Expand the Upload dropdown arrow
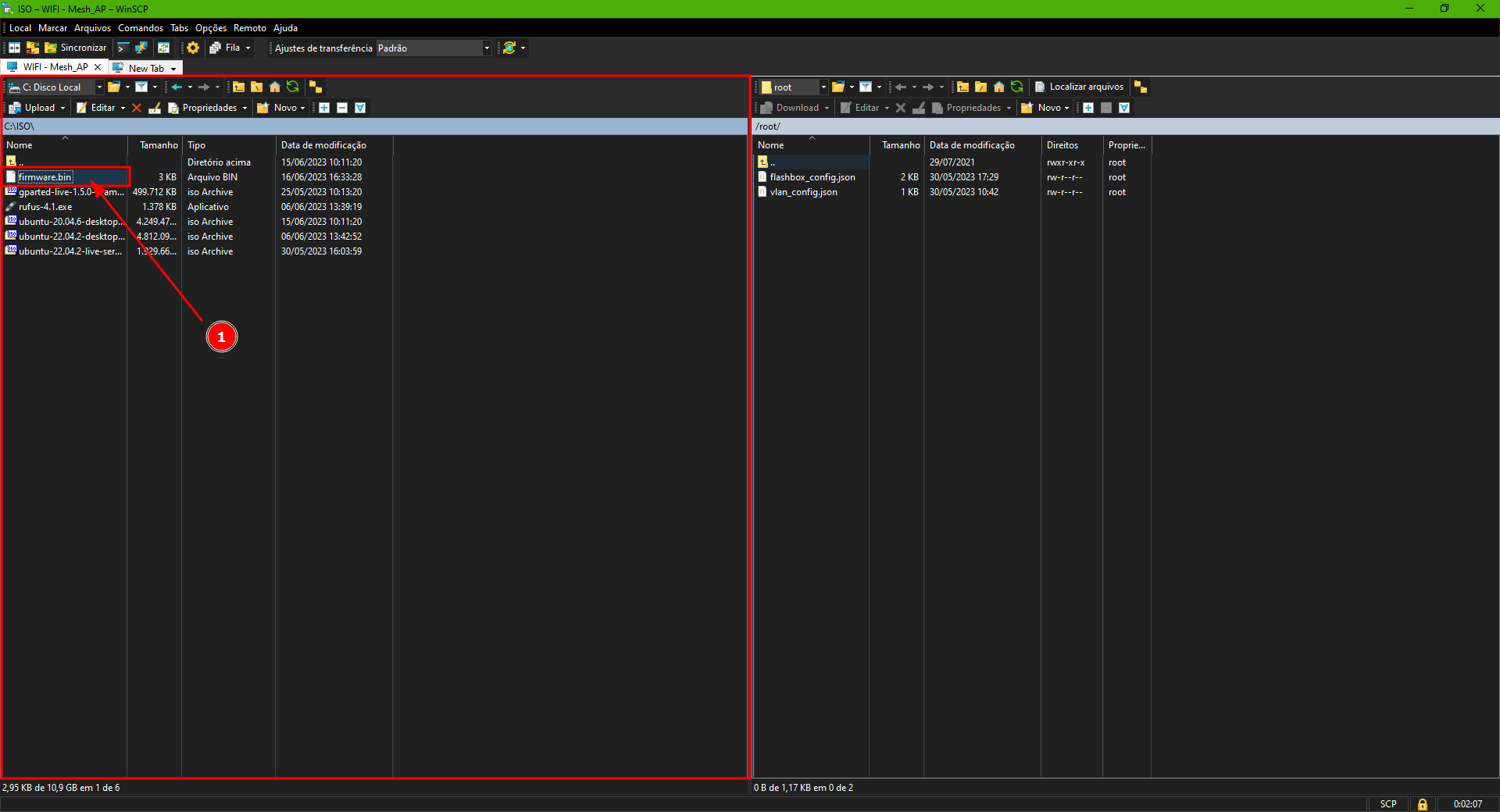 [62, 108]
